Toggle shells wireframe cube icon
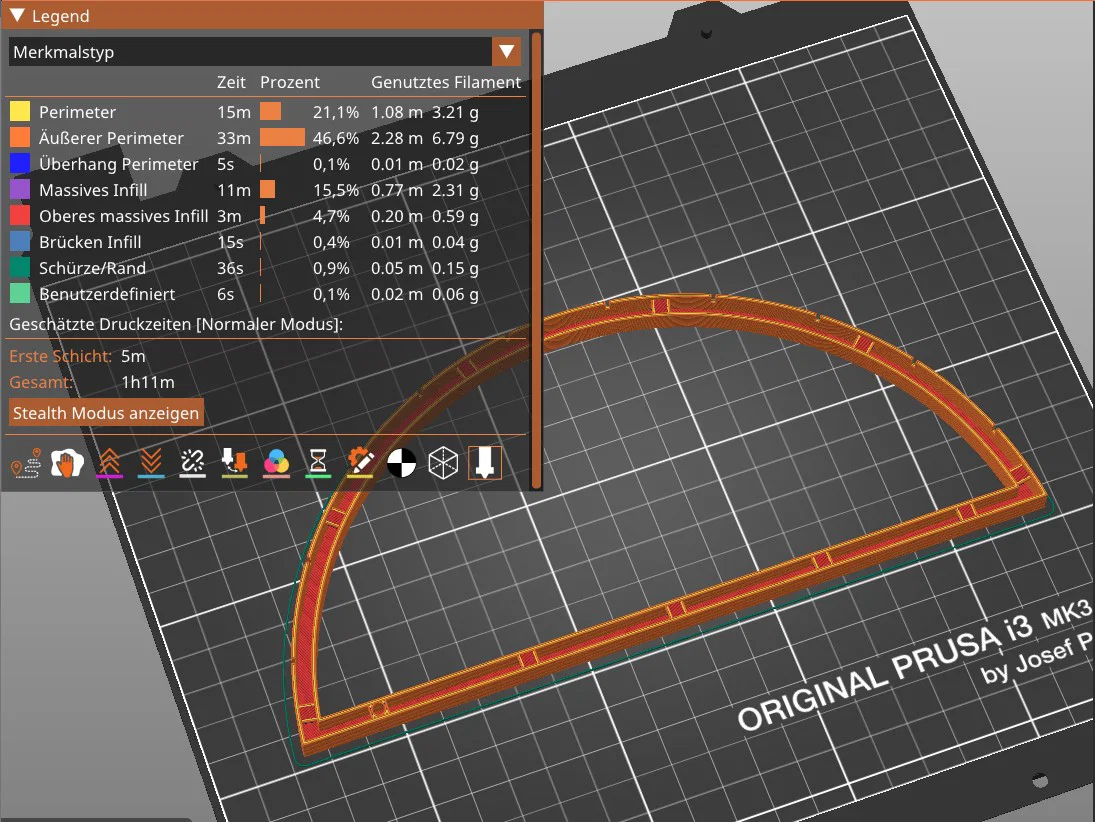This screenshot has height=822, width=1095. tap(443, 463)
